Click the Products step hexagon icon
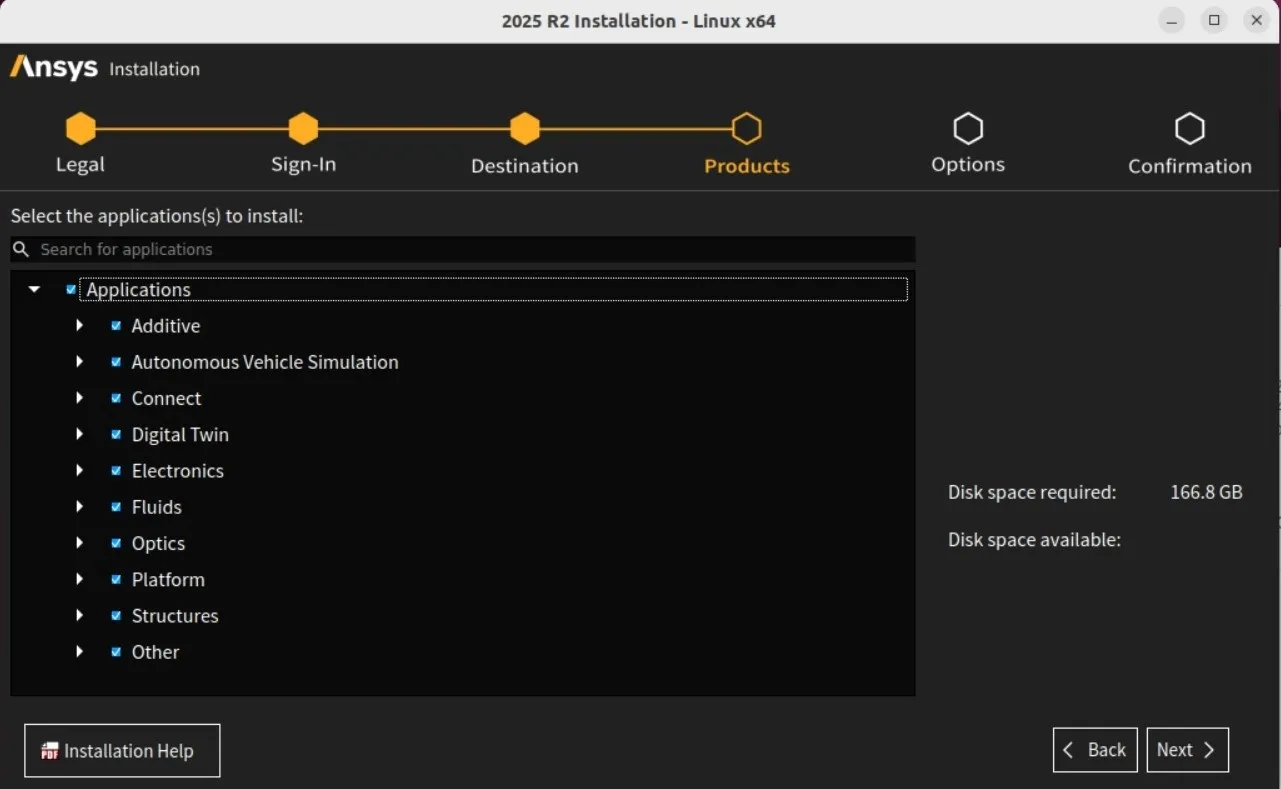 point(747,128)
